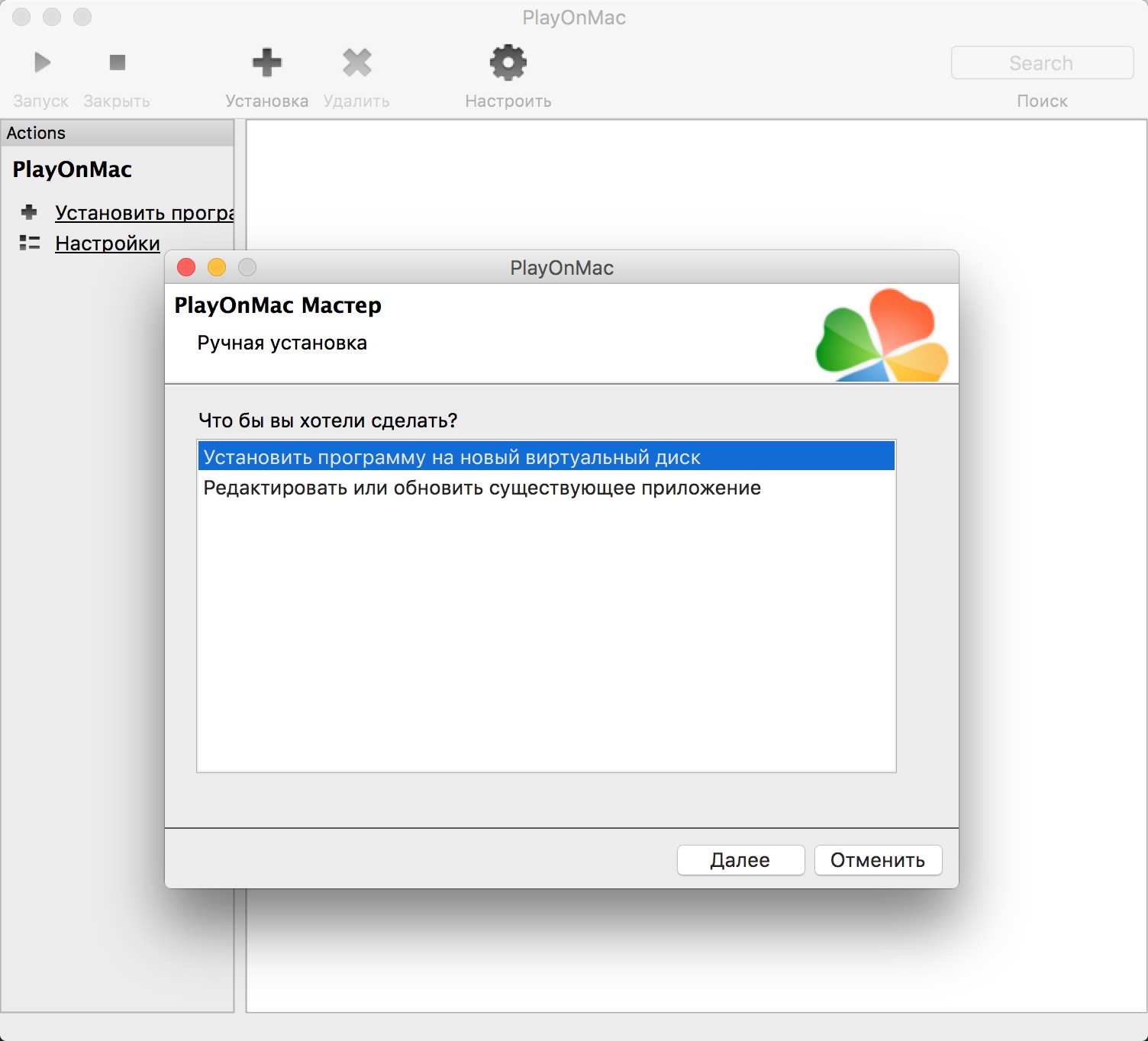This screenshot has width=1148, height=1041.
Task: Open the Настройки sidebar link
Action: pos(108,243)
